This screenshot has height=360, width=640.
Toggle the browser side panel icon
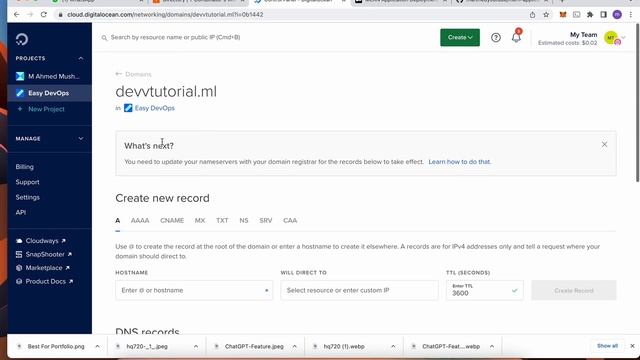tap(603, 15)
